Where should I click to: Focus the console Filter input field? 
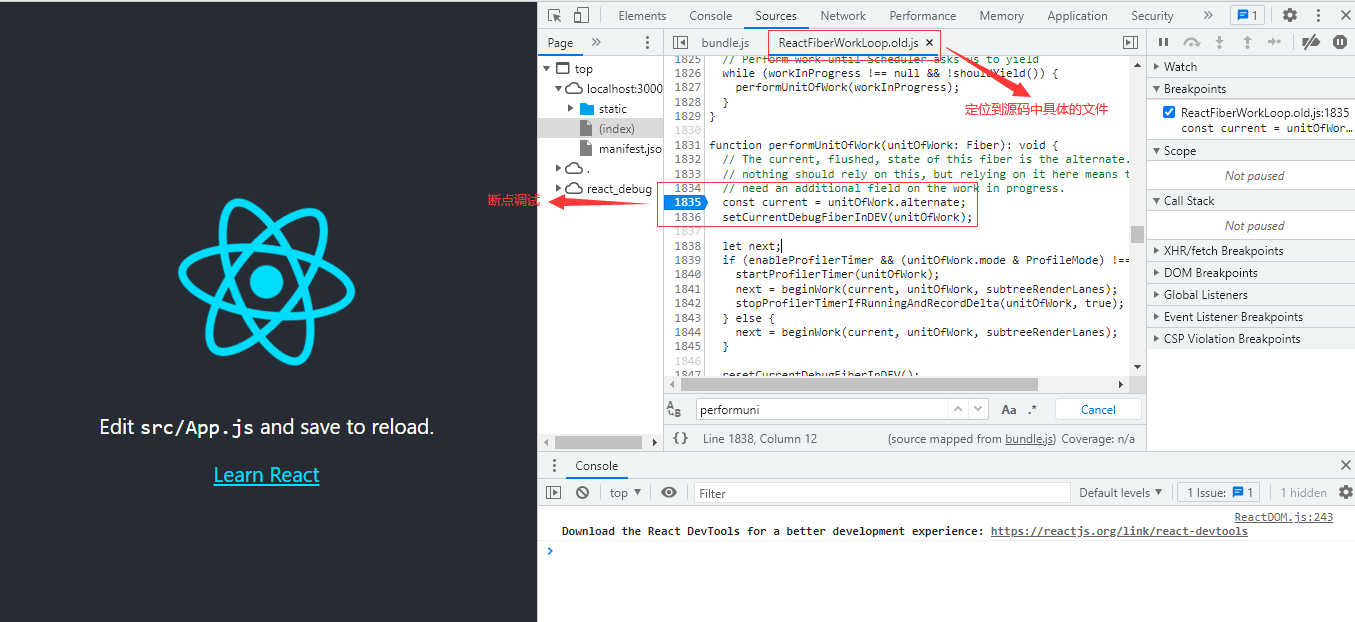[x=882, y=492]
